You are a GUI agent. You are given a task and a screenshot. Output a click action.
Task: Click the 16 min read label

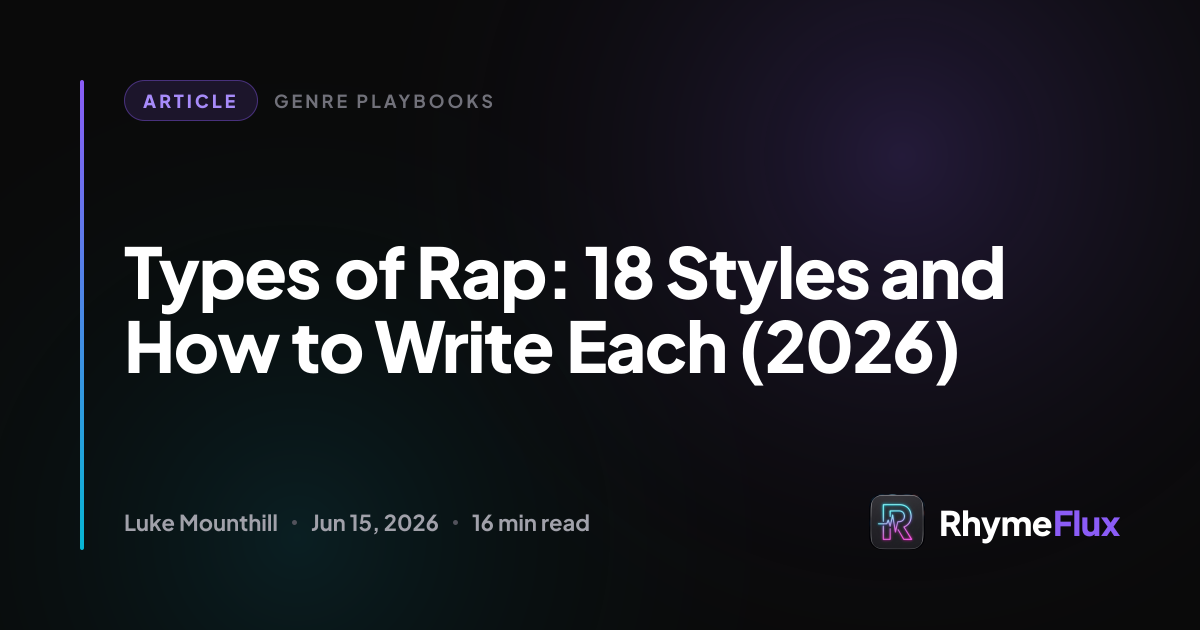pyautogui.click(x=531, y=523)
